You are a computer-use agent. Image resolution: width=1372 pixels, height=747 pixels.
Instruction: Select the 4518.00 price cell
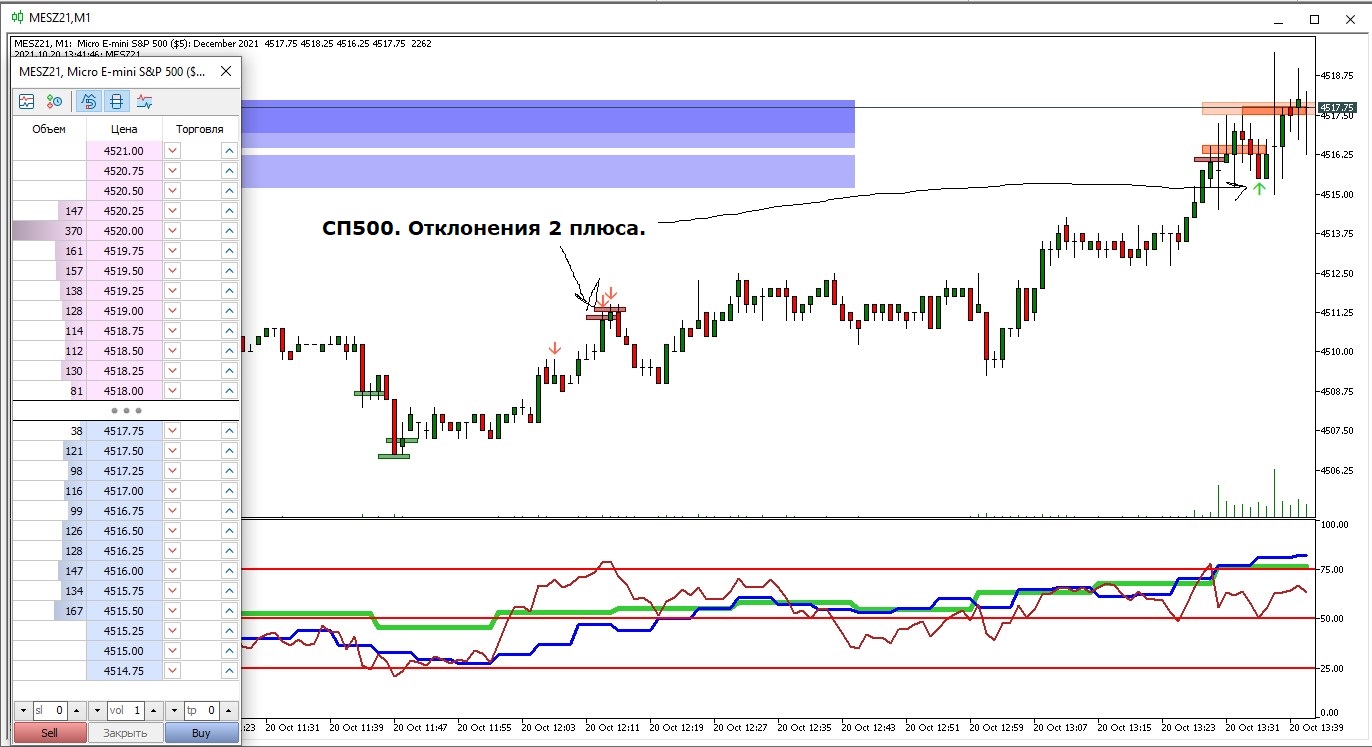click(124, 391)
